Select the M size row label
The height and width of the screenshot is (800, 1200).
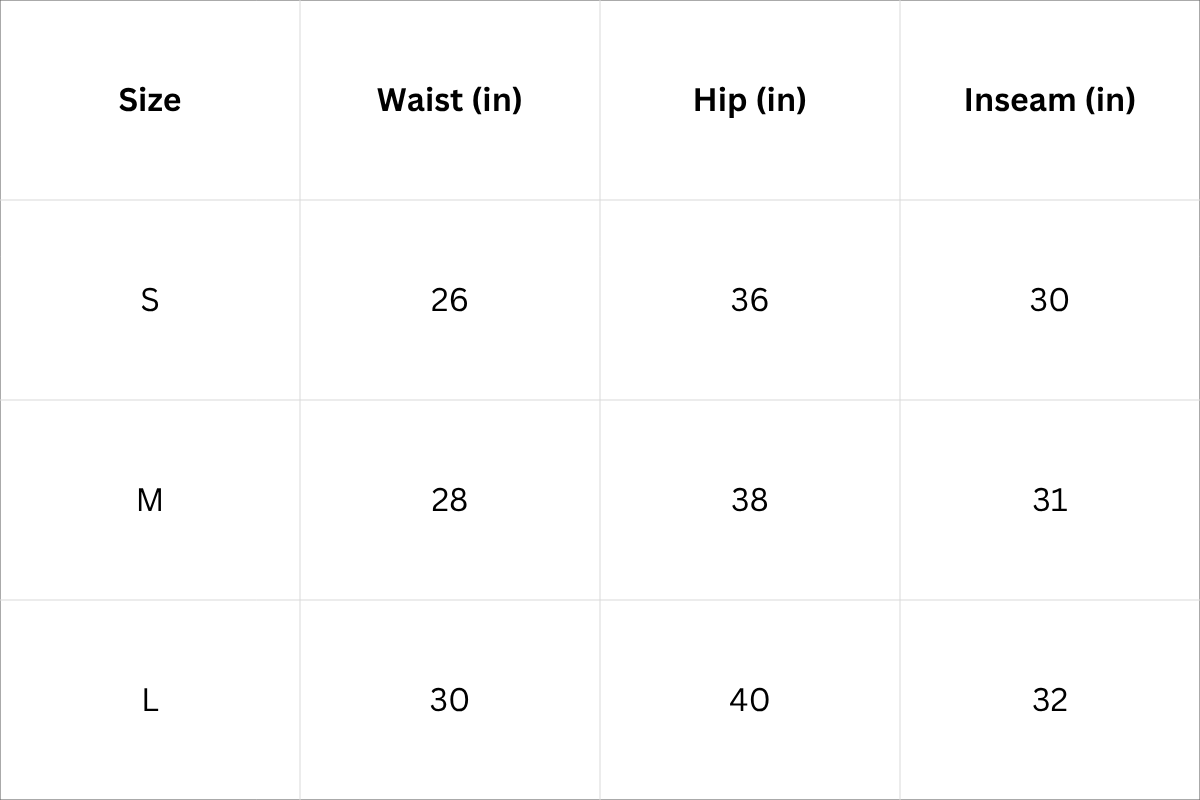pos(150,500)
